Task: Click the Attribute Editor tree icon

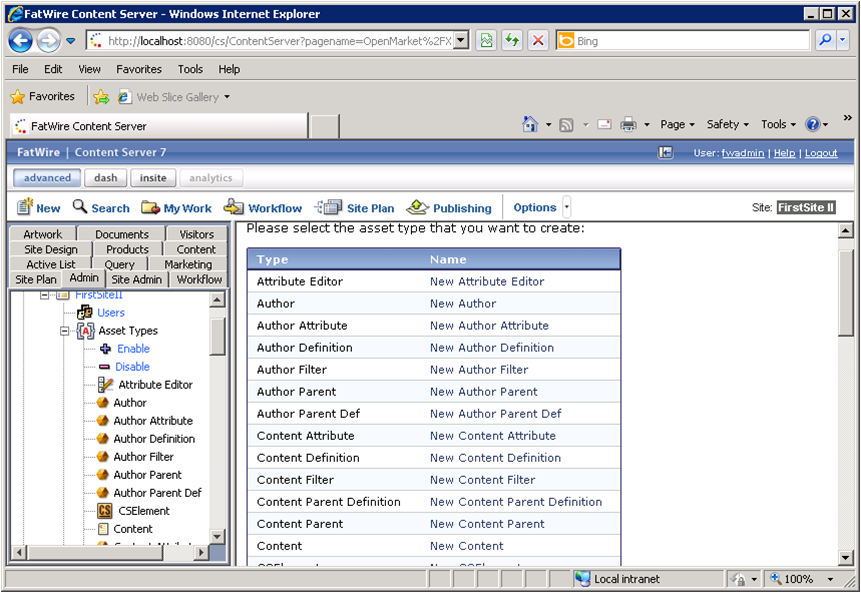Action: pos(105,384)
